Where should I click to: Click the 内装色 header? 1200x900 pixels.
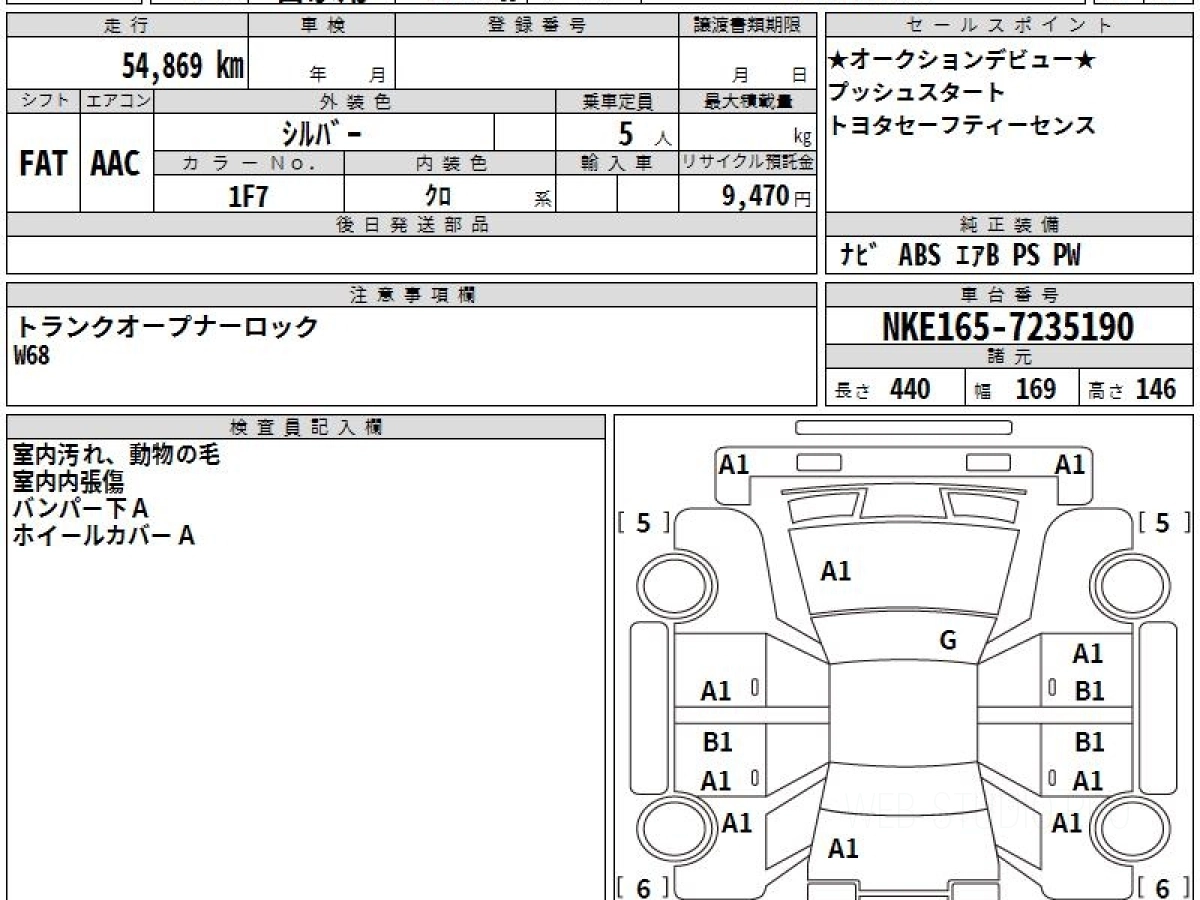point(450,163)
